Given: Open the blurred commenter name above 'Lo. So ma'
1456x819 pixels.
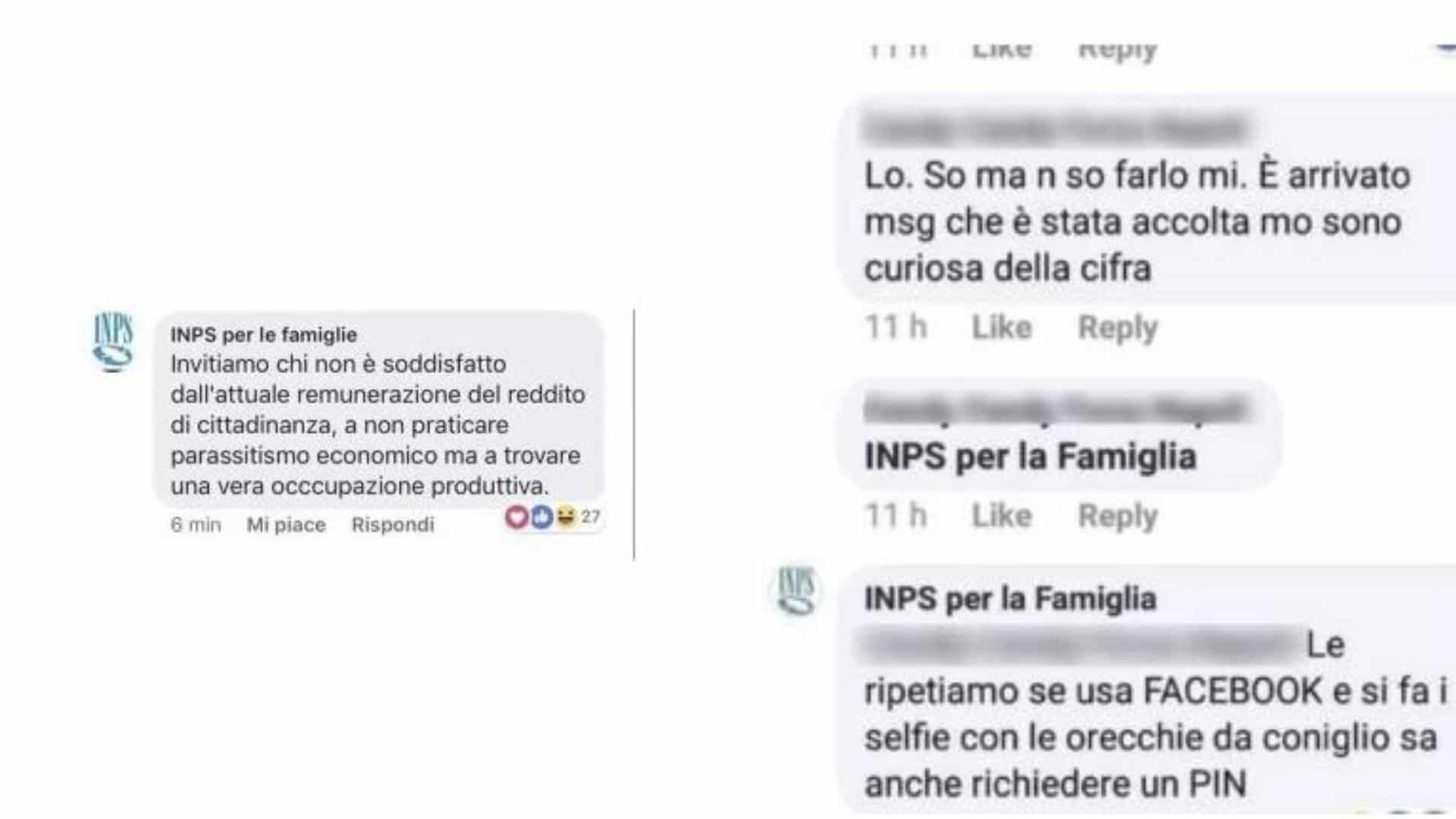Looking at the screenshot, I should (1056, 129).
